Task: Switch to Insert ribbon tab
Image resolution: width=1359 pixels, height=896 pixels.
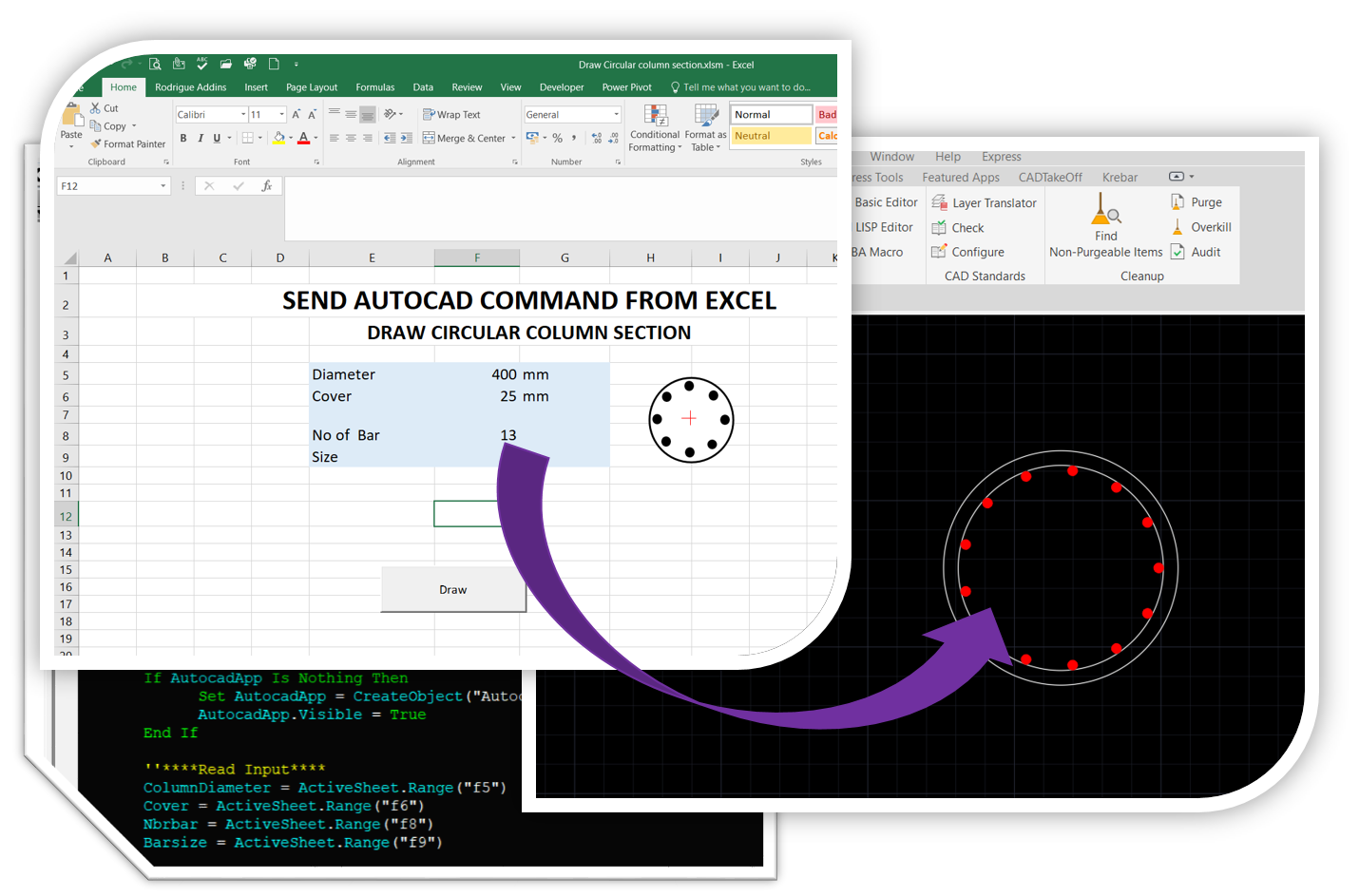Action: coord(256,87)
